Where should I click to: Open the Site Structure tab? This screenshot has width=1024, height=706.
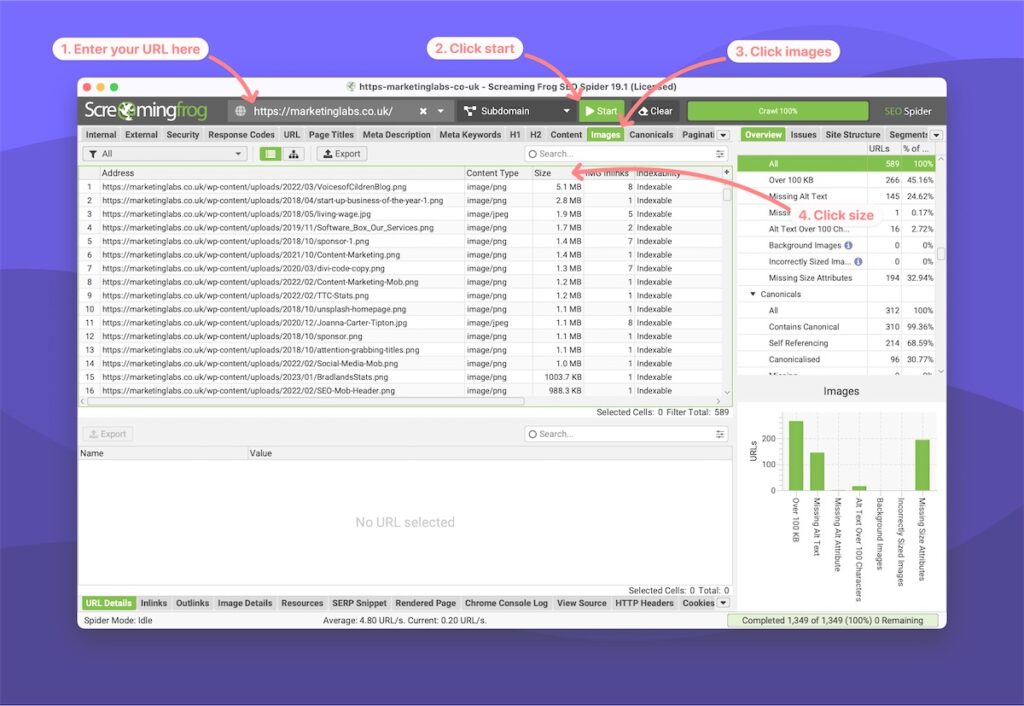point(853,135)
